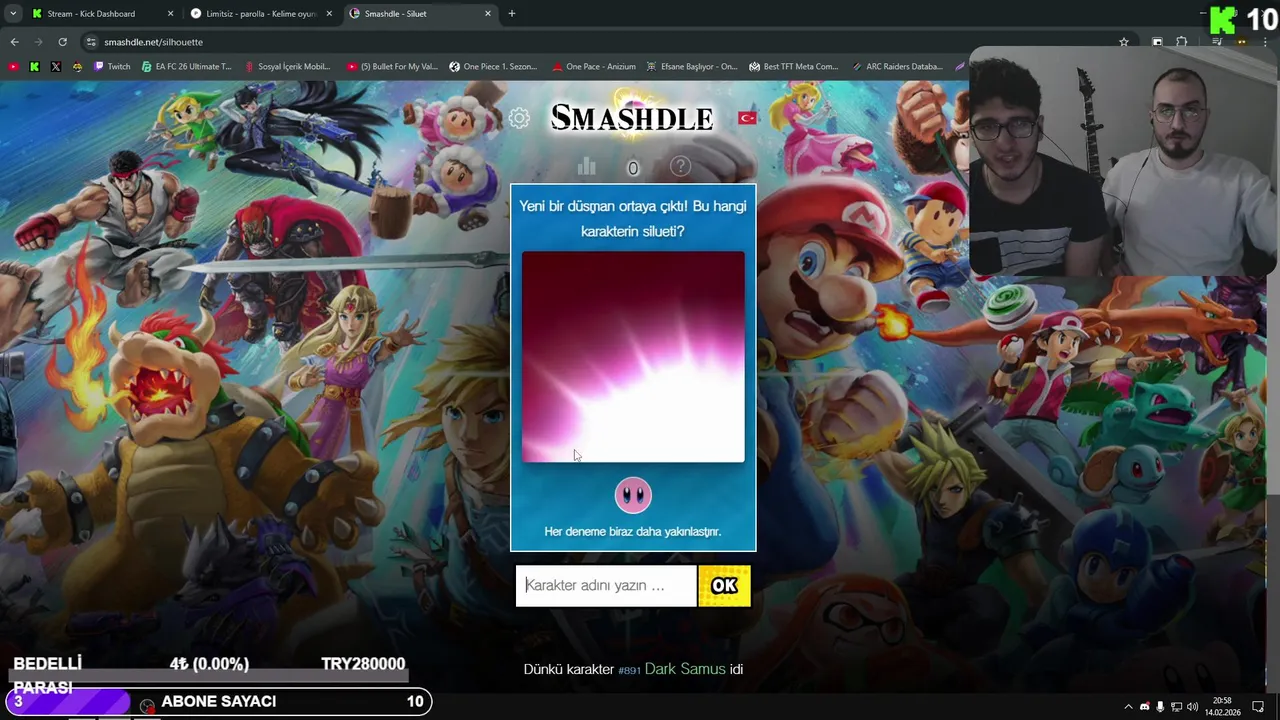Focus the character name input field

(x=606, y=586)
